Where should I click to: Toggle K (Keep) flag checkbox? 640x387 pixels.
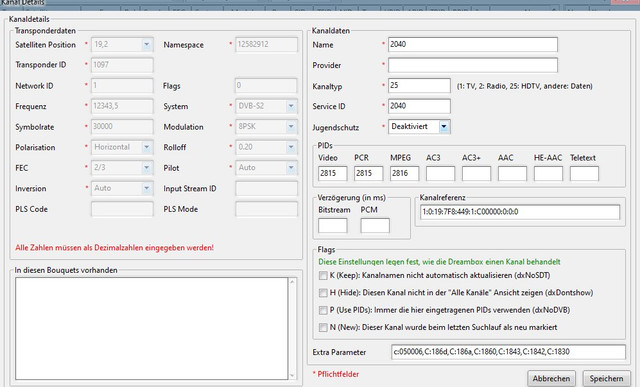[323, 276]
